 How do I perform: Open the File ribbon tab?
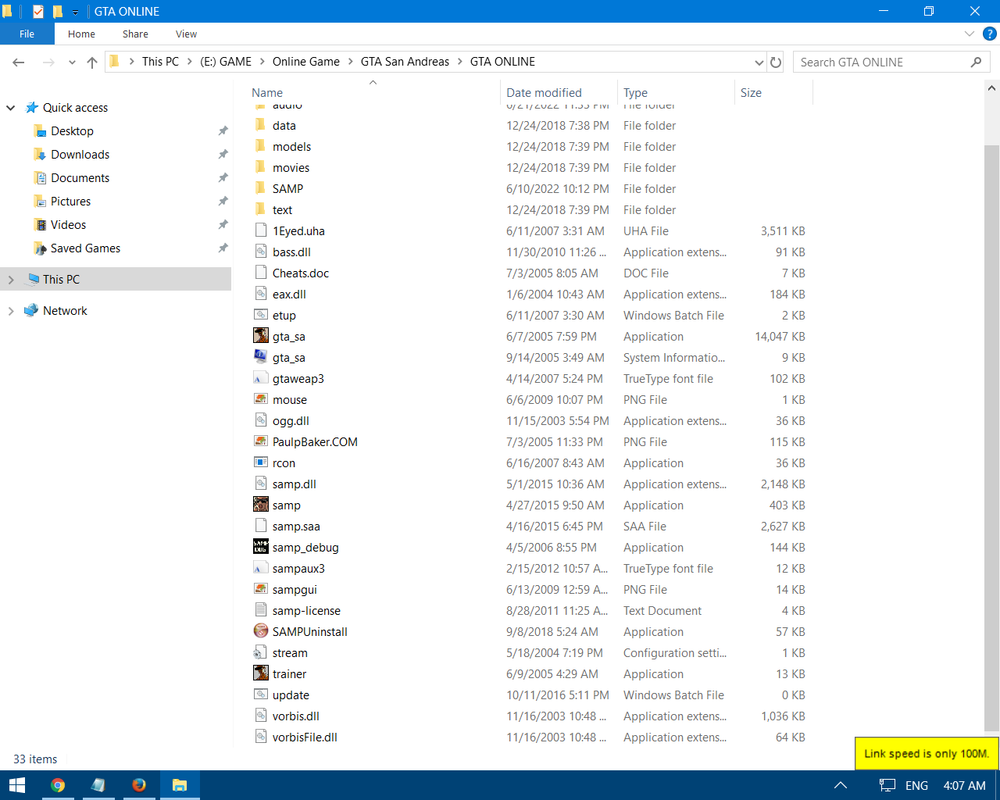(27, 34)
